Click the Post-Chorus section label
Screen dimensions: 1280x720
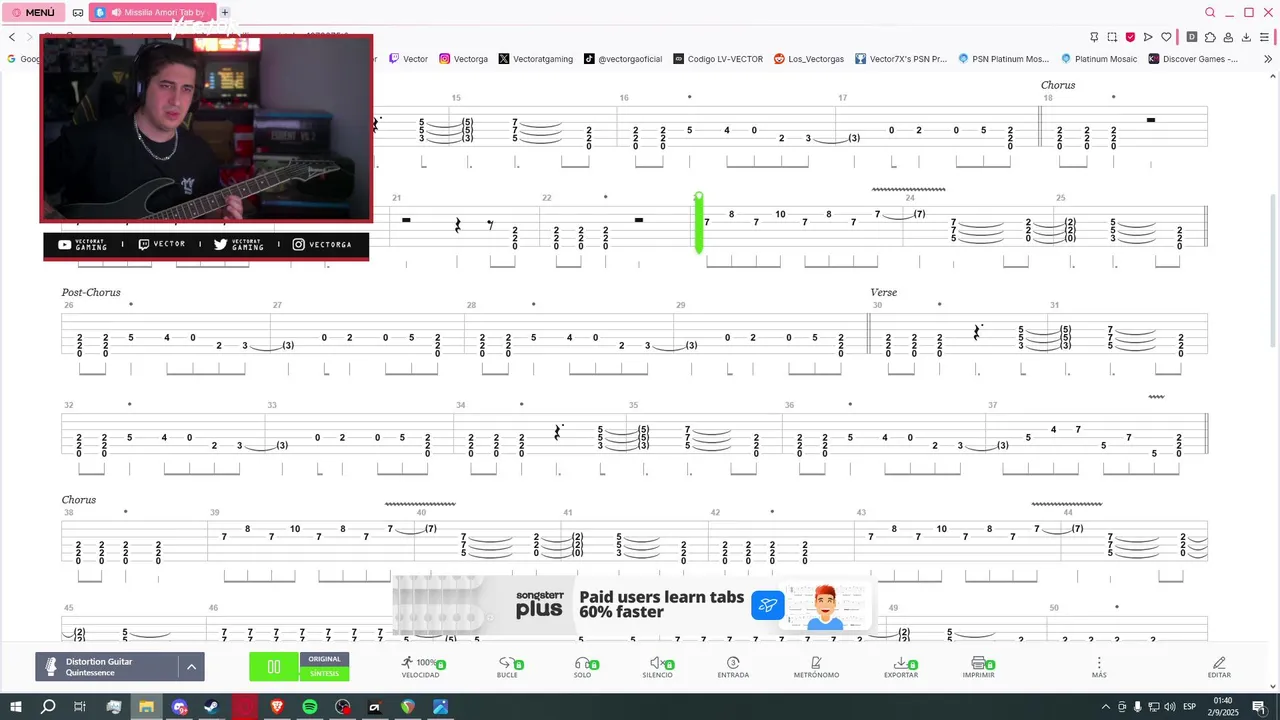pyautogui.click(x=91, y=293)
